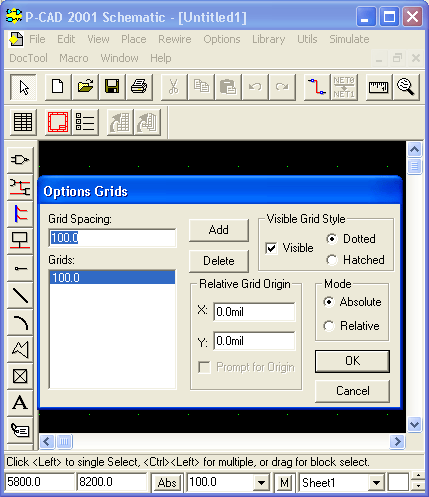This screenshot has width=429, height=497.
Task: Activate the Place Bus tool
Action: pos(20,214)
